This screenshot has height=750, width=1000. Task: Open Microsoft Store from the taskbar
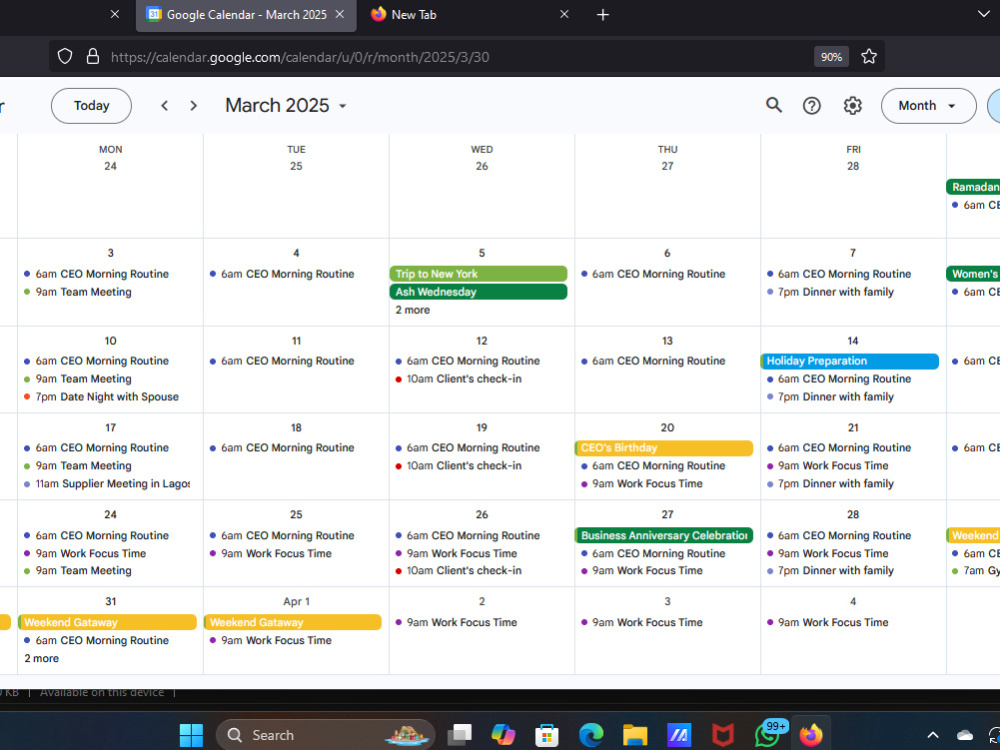(x=547, y=735)
